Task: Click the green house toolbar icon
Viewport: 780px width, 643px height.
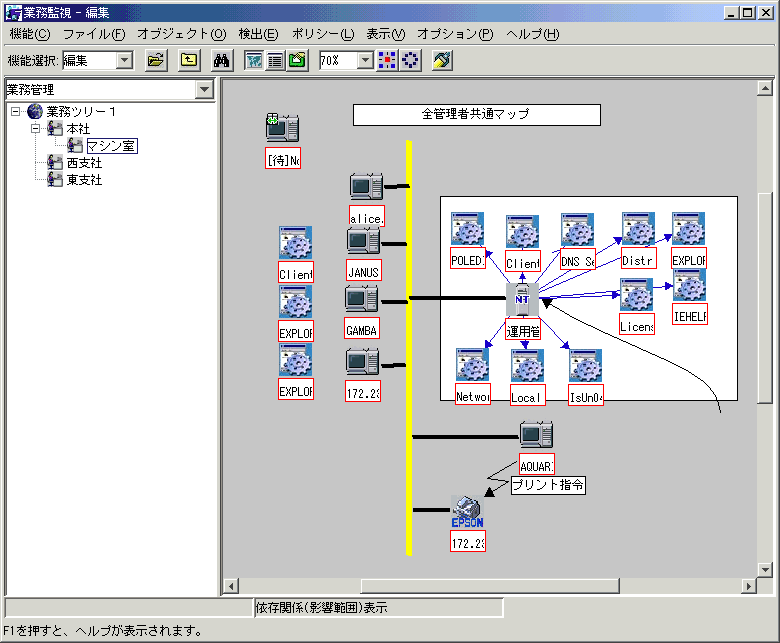Action: (x=297, y=61)
